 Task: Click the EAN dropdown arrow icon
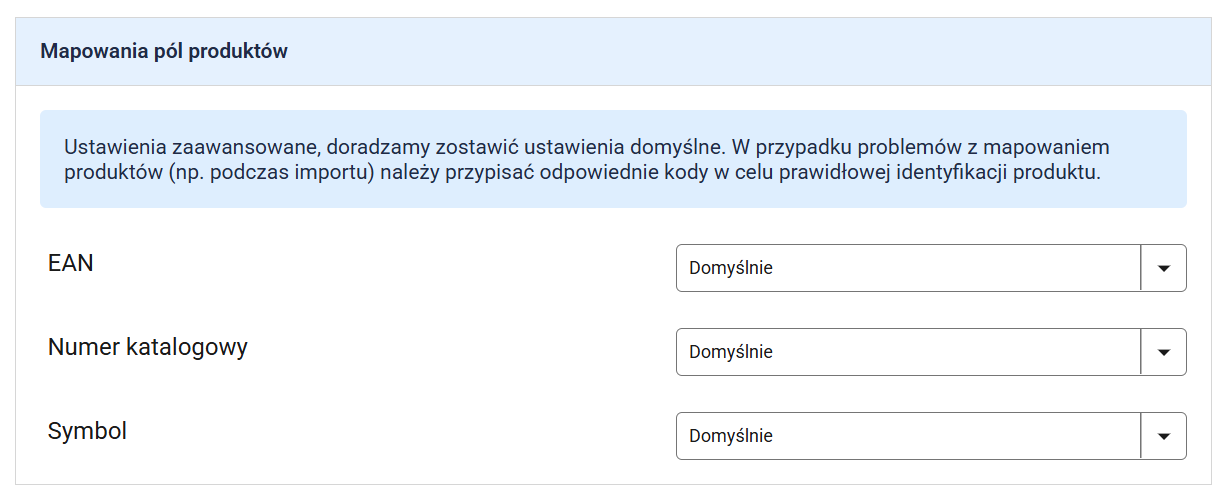[1163, 268]
